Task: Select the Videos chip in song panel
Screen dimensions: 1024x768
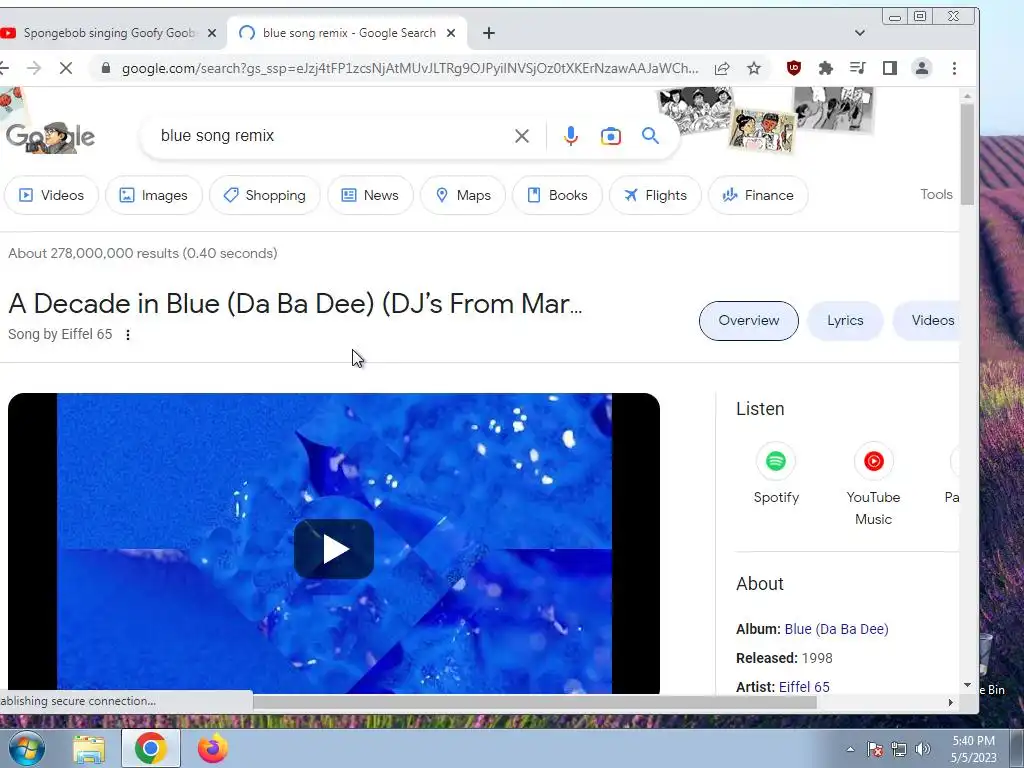Action: tap(927, 321)
